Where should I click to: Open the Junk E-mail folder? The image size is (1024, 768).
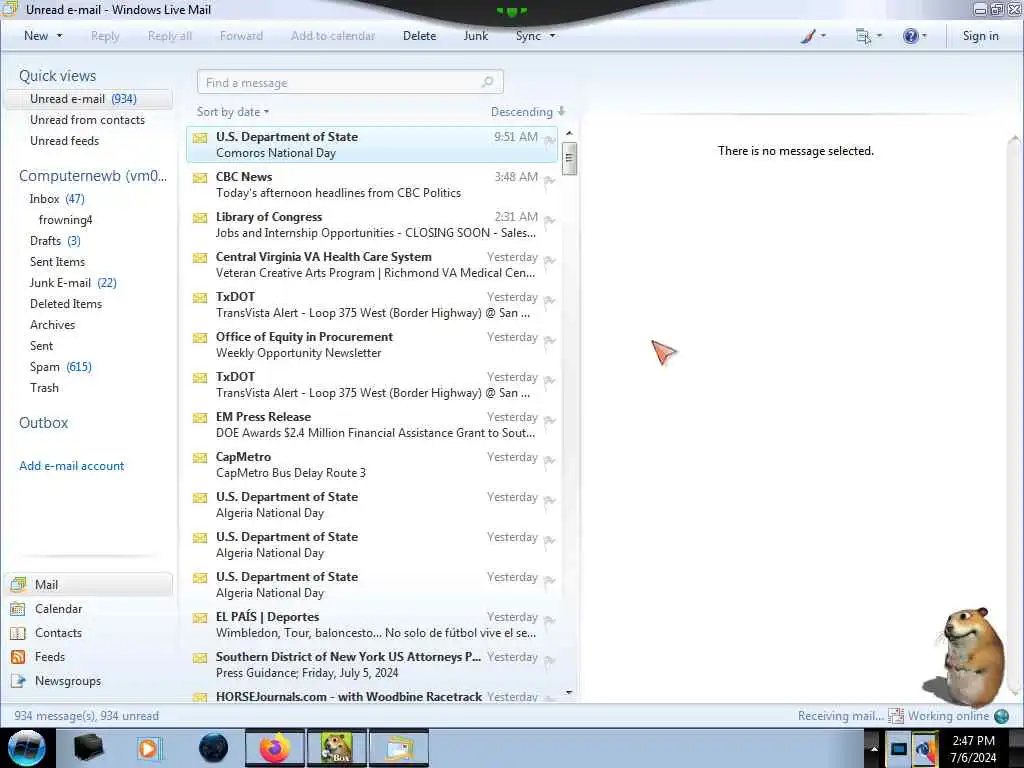click(x=73, y=283)
